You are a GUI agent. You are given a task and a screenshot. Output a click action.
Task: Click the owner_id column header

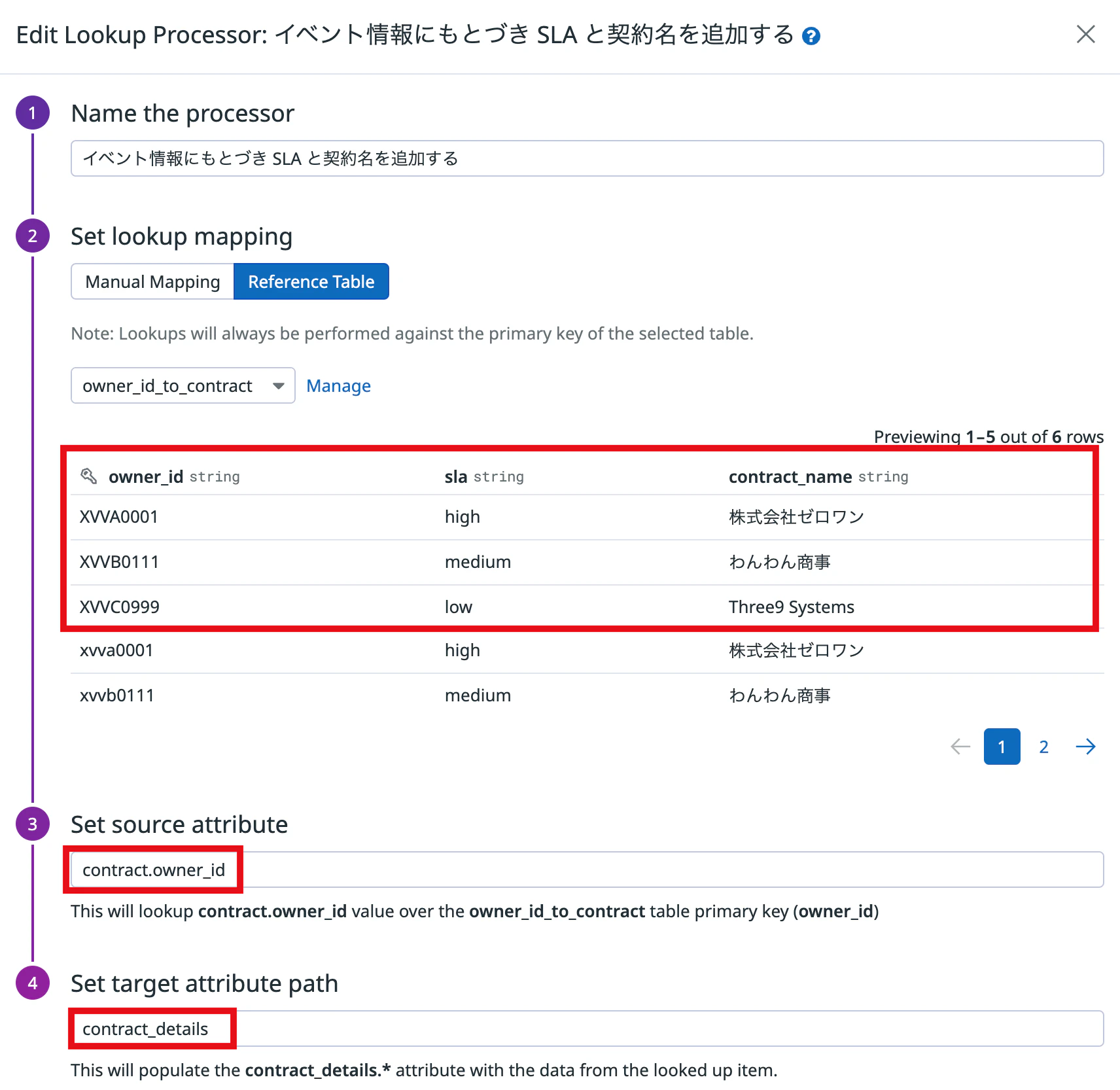tap(146, 477)
